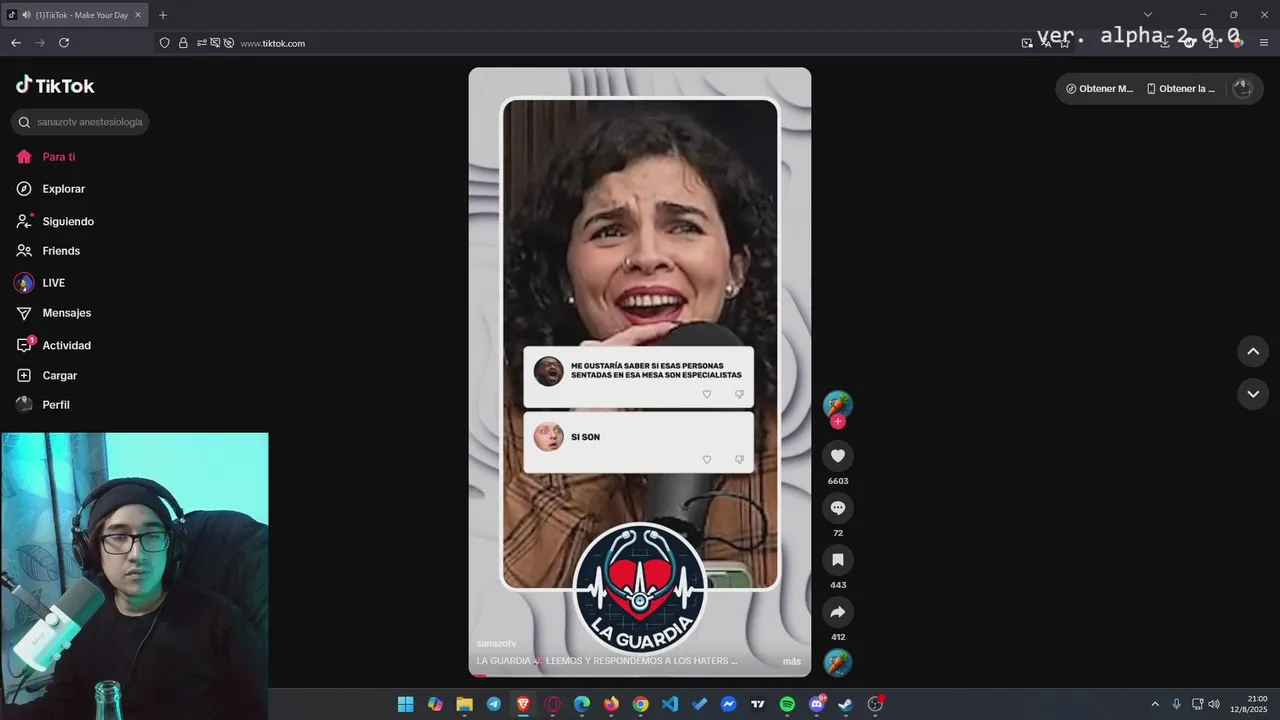This screenshot has height=720, width=1280.
Task: Expand the caption with 'más'
Action: point(791,661)
